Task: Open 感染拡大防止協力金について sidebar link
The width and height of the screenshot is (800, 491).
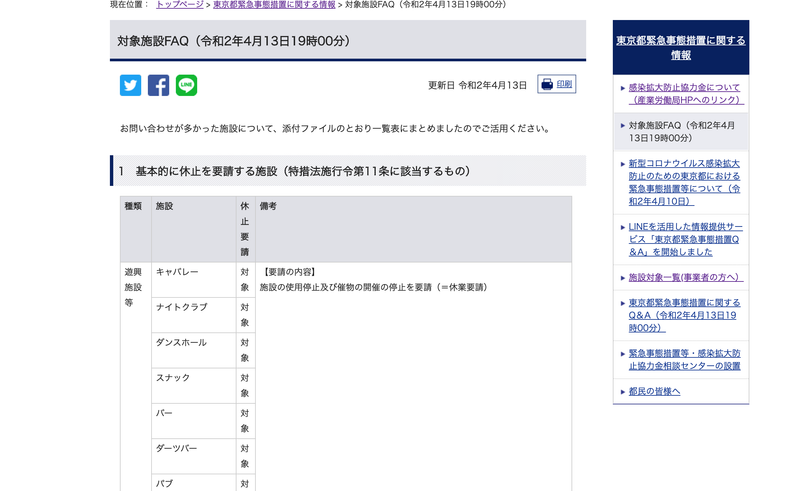Action: pyautogui.click(x=686, y=93)
